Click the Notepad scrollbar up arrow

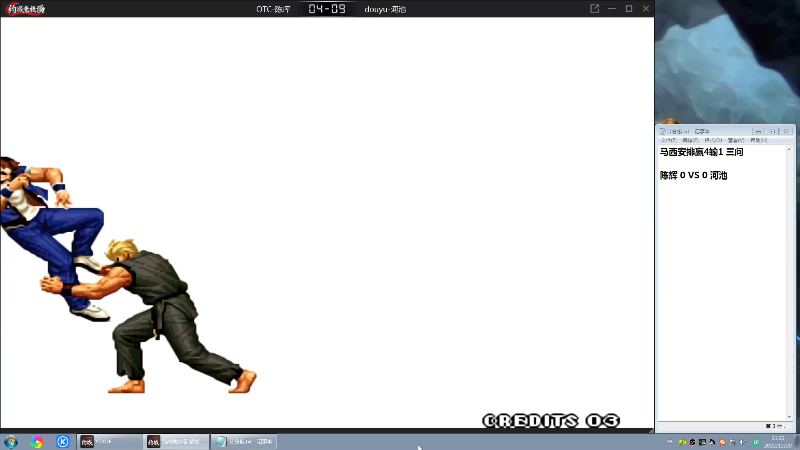[789, 149]
